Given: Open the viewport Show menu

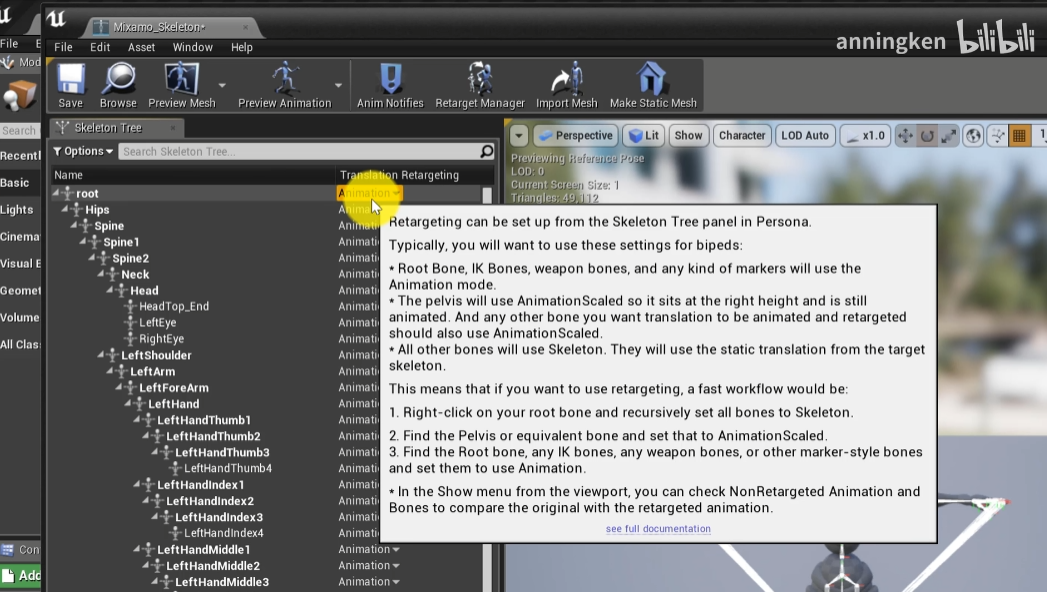Looking at the screenshot, I should pos(688,135).
